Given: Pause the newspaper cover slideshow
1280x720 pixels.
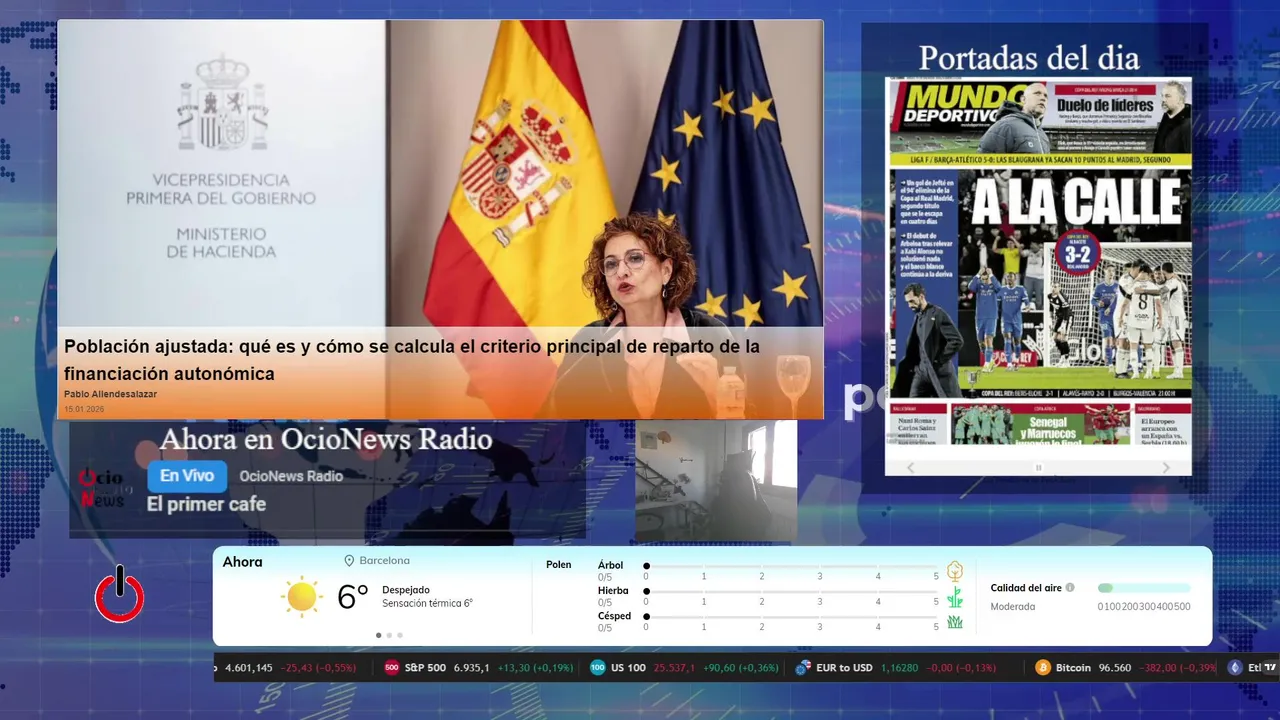Looking at the screenshot, I should 1038,467.
